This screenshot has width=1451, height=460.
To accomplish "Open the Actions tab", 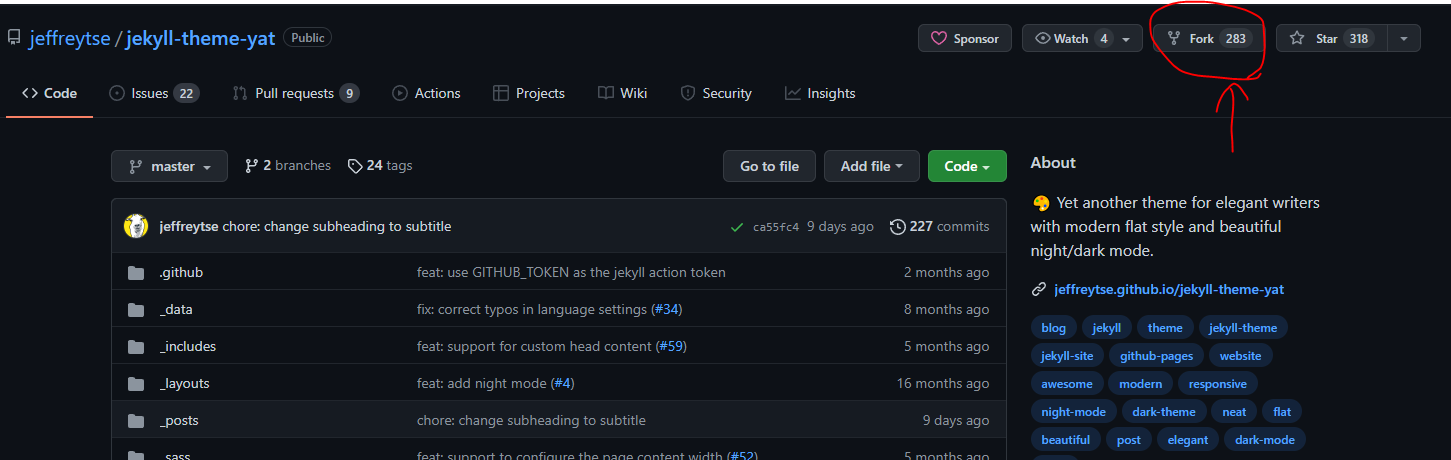I will pyautogui.click(x=426, y=93).
